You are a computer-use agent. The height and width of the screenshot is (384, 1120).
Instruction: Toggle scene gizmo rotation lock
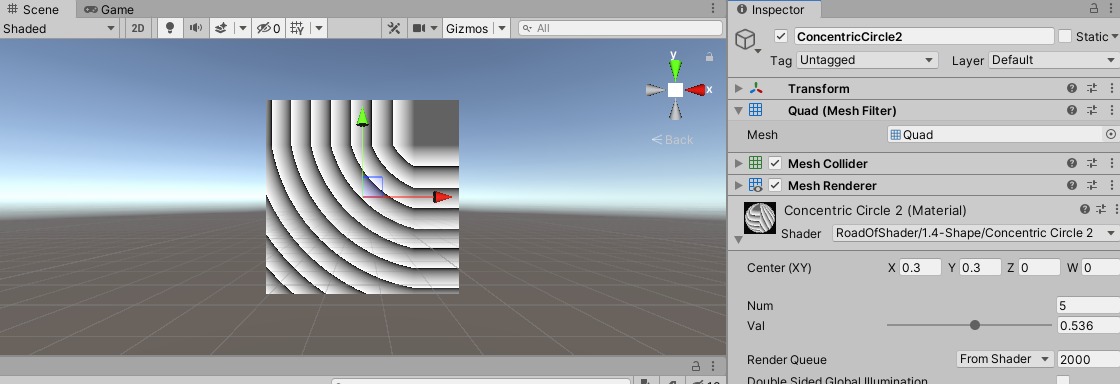point(709,56)
